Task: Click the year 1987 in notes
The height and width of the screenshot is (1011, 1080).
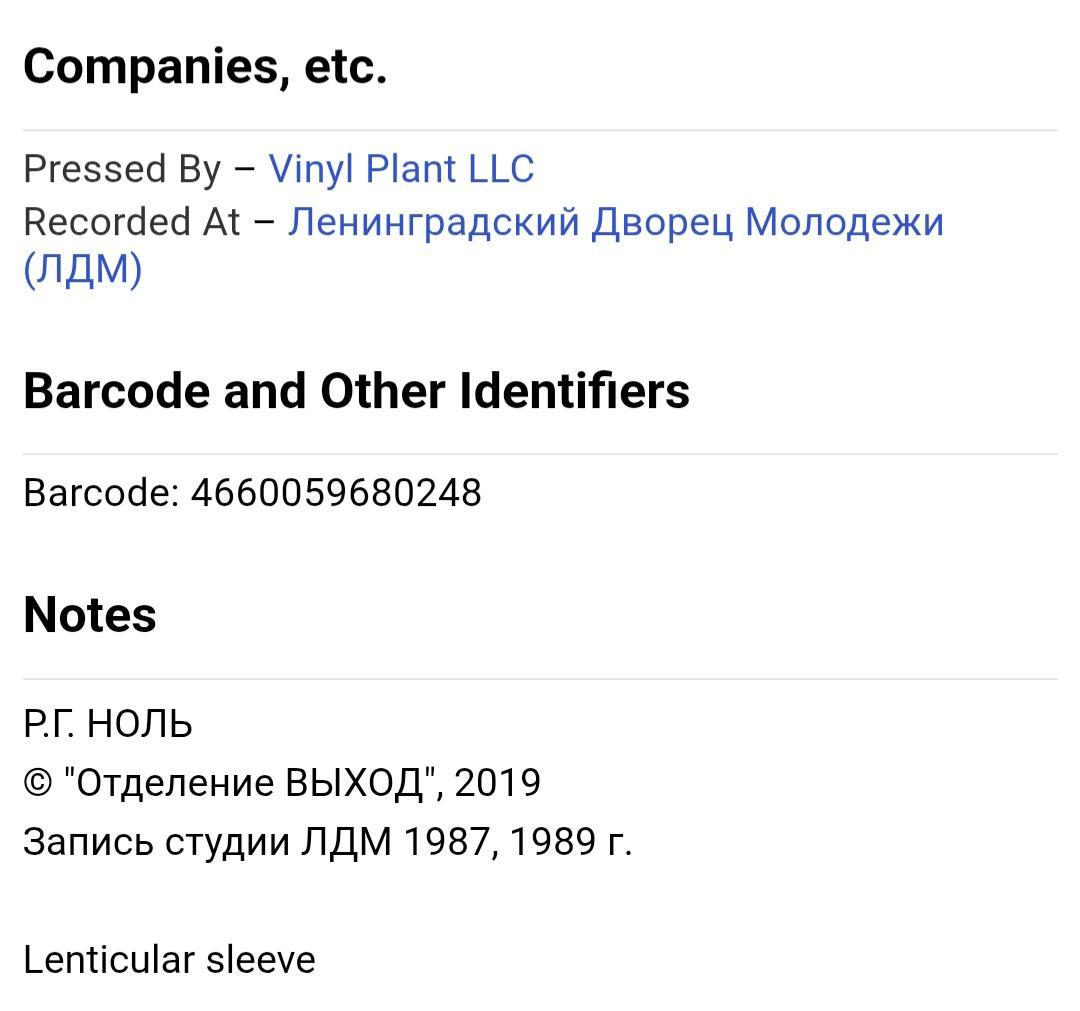Action: 449,842
